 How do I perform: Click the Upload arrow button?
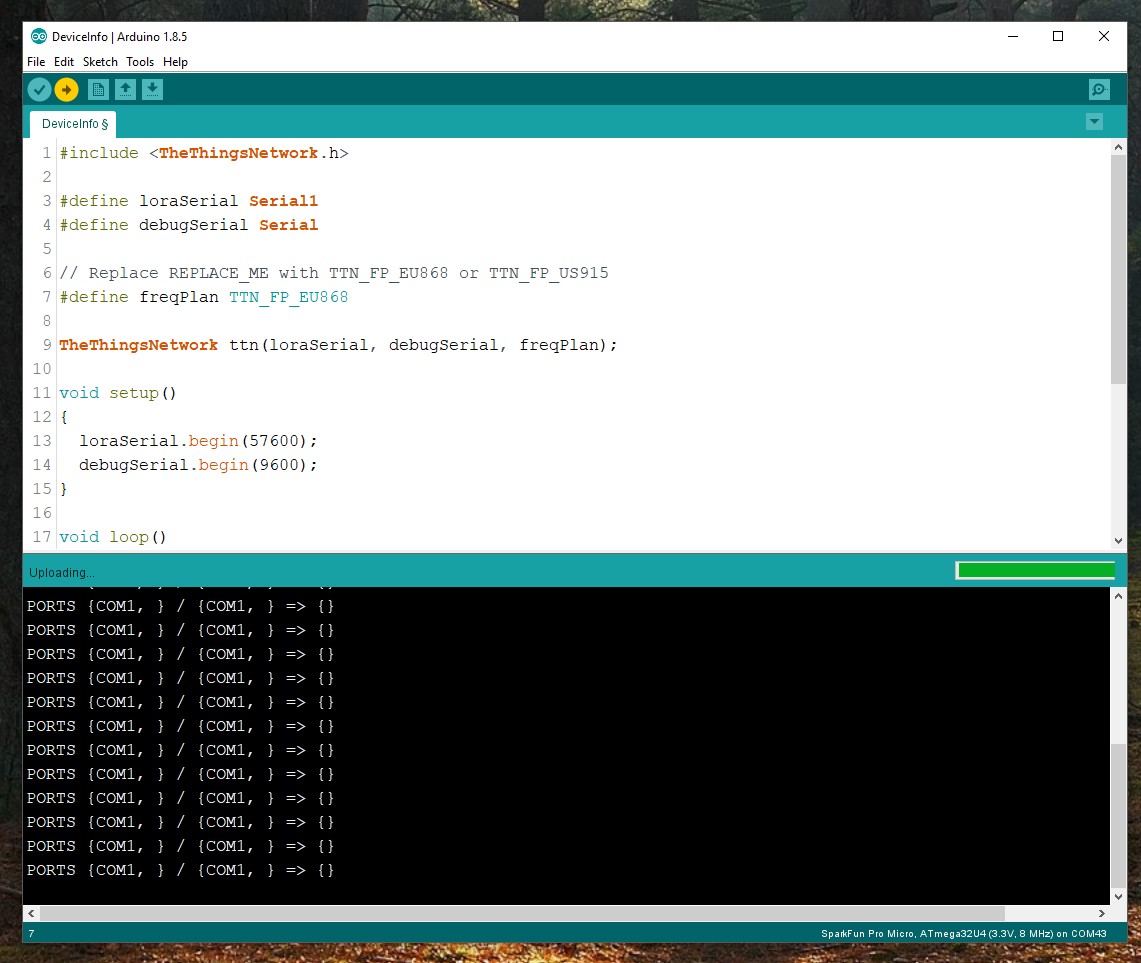[x=66, y=90]
